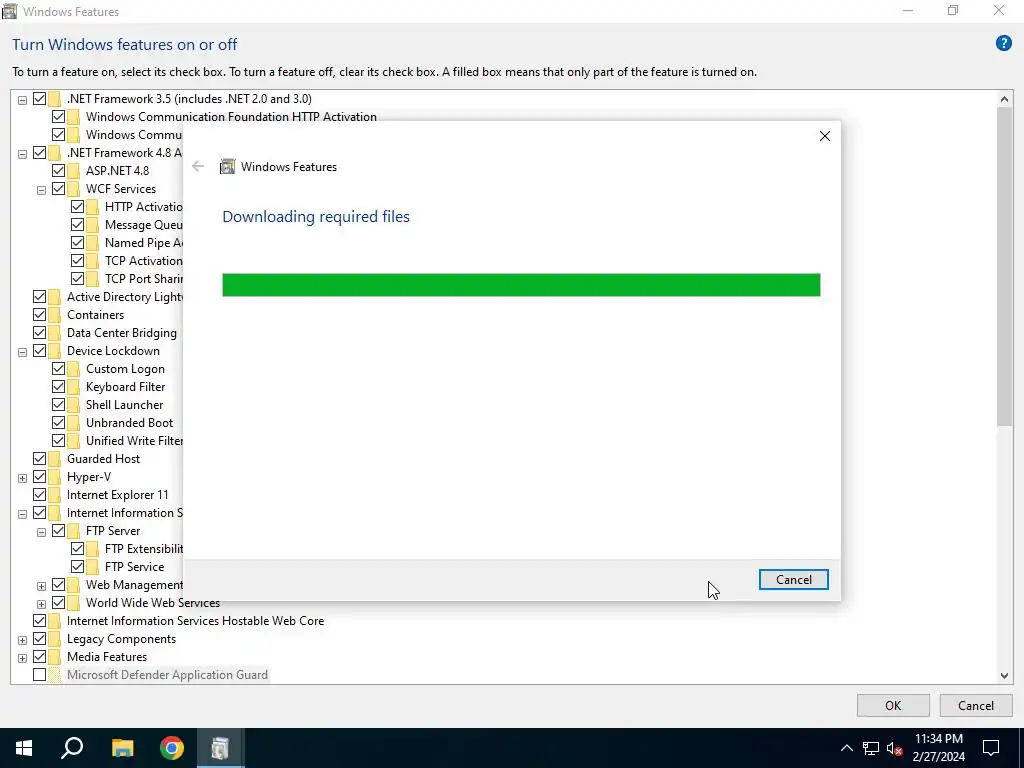Expand the Media Features node
The width and height of the screenshot is (1024, 768).
pyautogui.click(x=22, y=658)
